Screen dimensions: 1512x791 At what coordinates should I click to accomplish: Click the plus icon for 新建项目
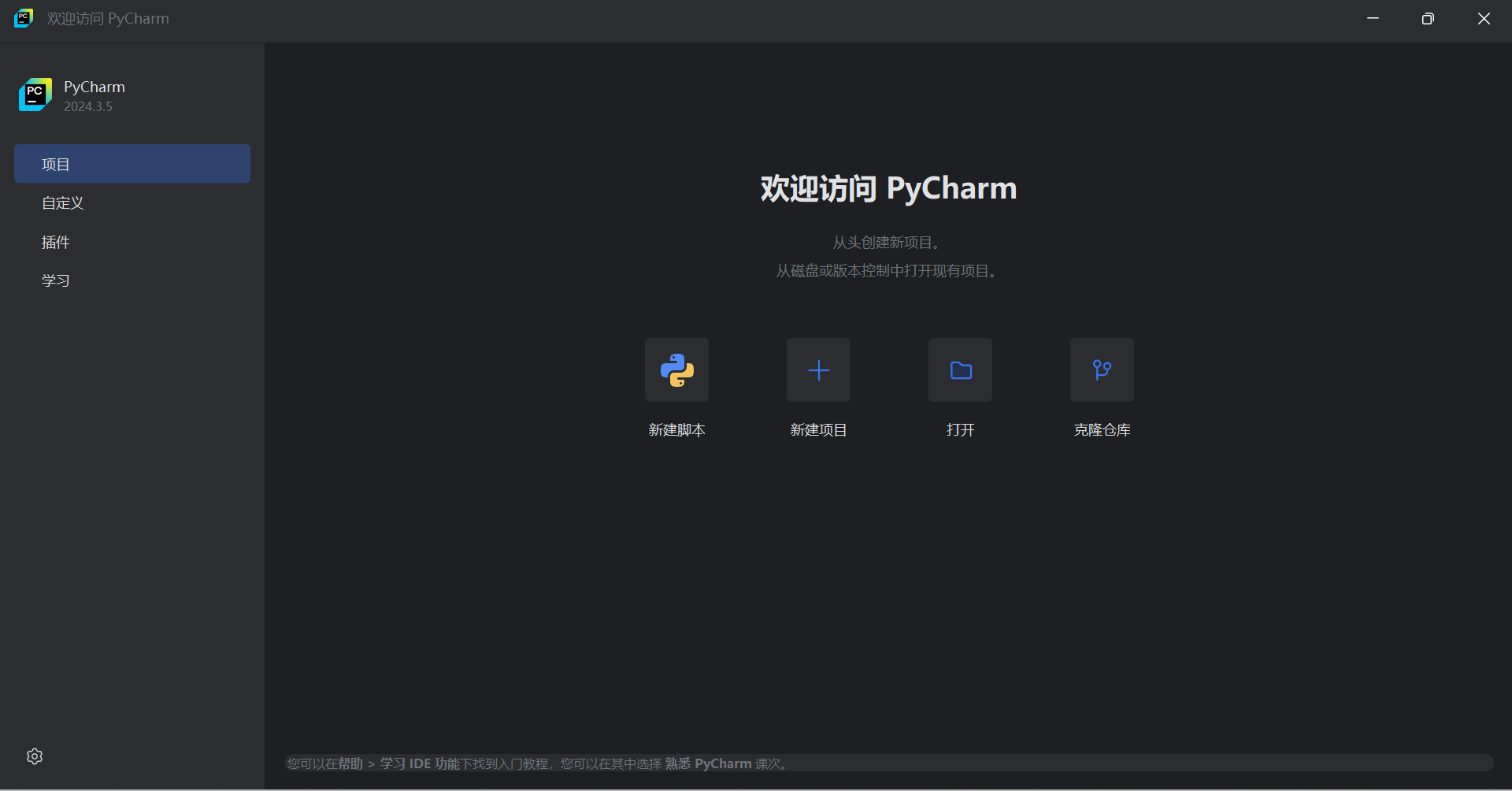818,370
